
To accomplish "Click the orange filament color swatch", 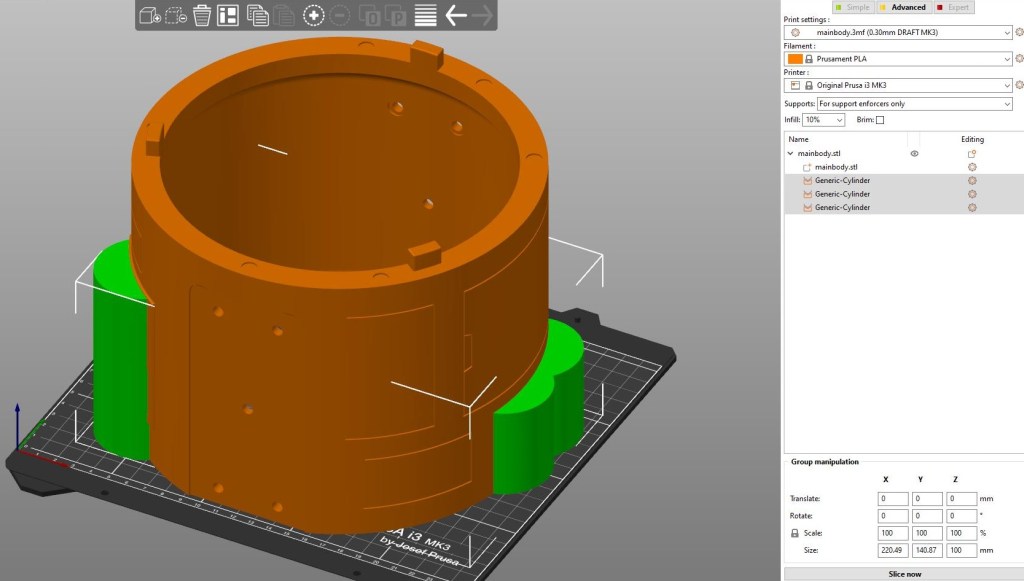I will click(x=795, y=59).
